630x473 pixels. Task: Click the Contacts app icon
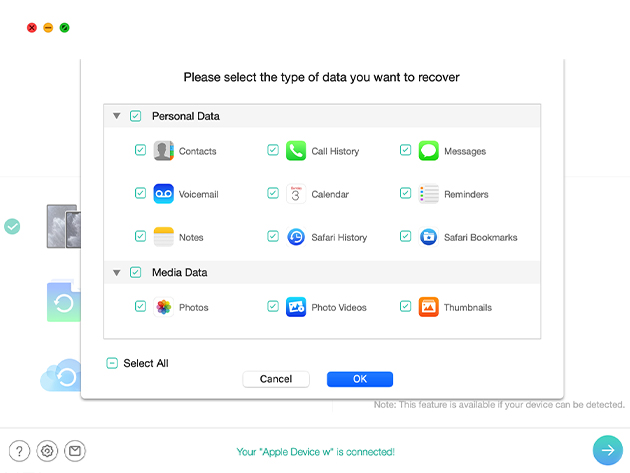pyautogui.click(x=164, y=151)
